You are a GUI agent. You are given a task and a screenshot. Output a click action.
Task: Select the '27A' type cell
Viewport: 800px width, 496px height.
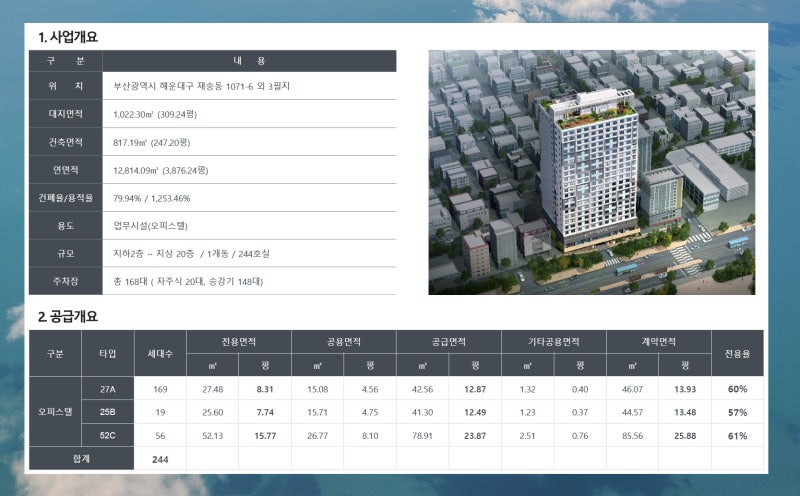click(108, 389)
